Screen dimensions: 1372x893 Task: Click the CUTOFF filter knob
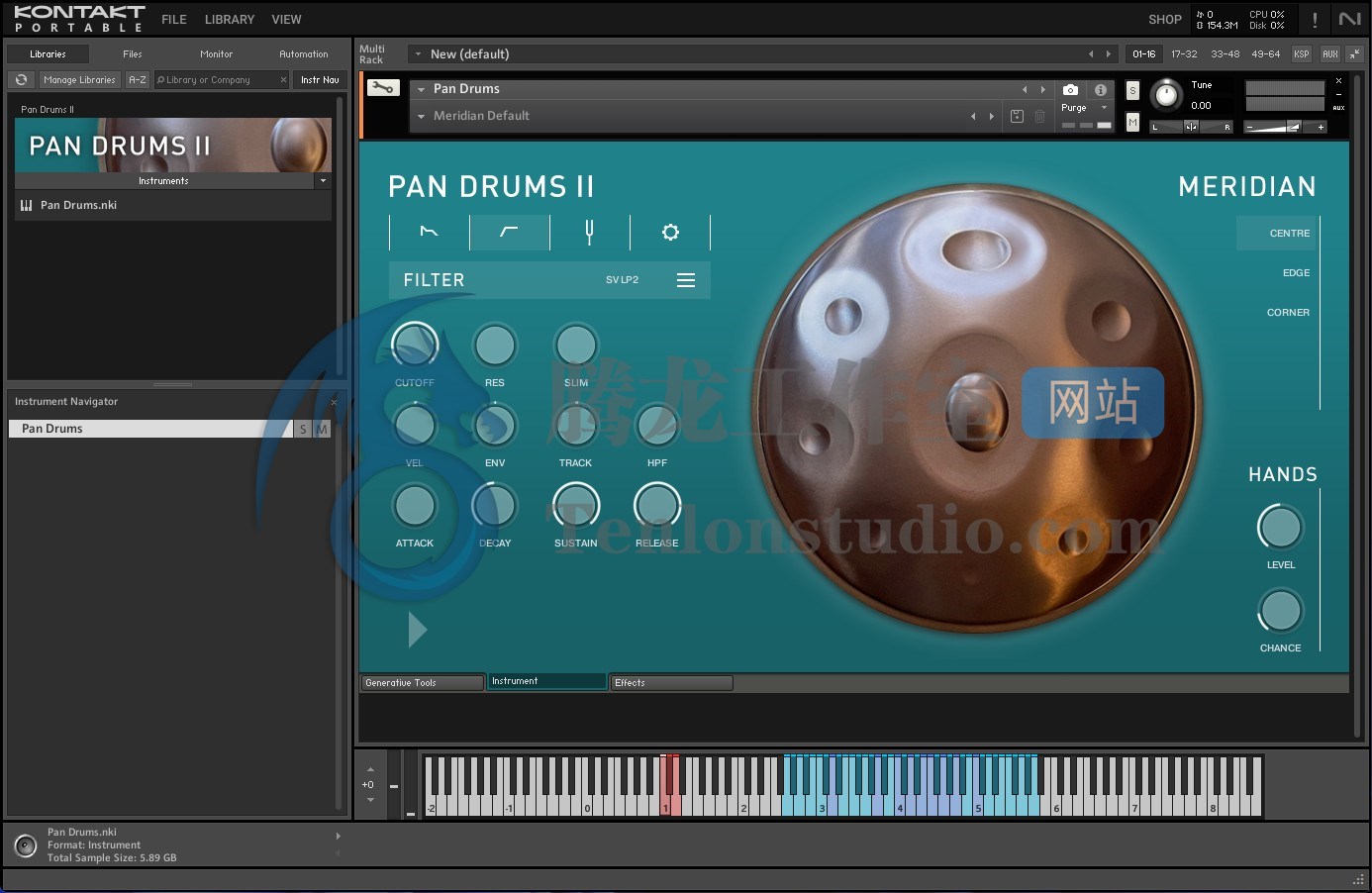(x=415, y=345)
